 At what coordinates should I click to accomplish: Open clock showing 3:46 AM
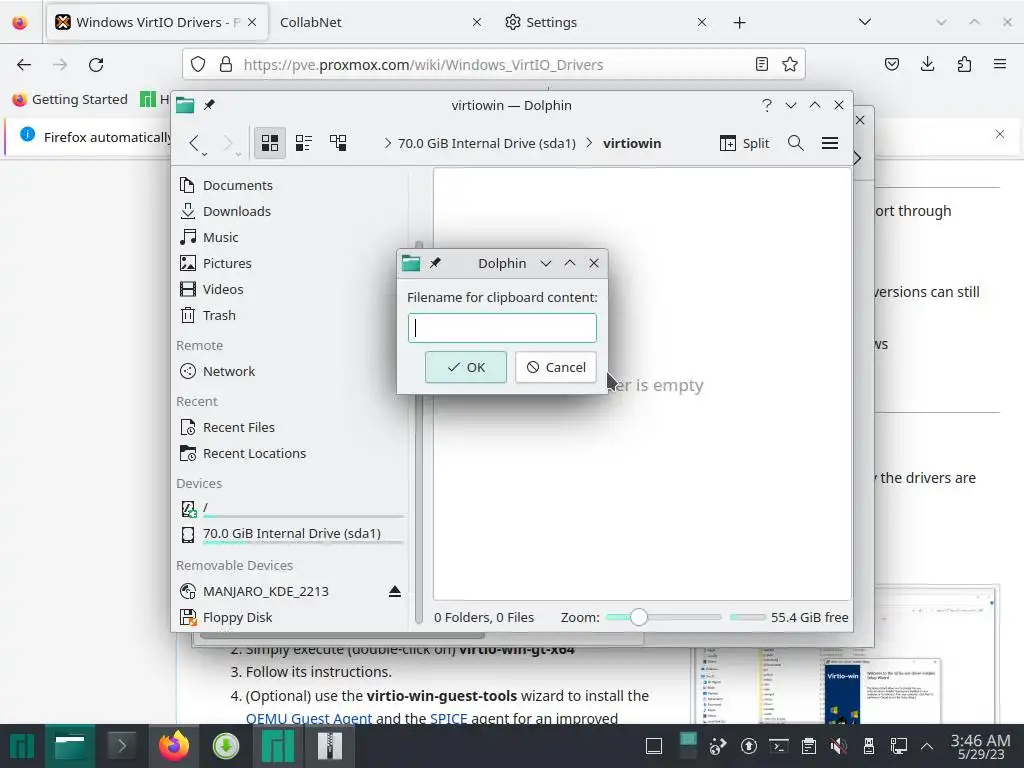[981, 746]
